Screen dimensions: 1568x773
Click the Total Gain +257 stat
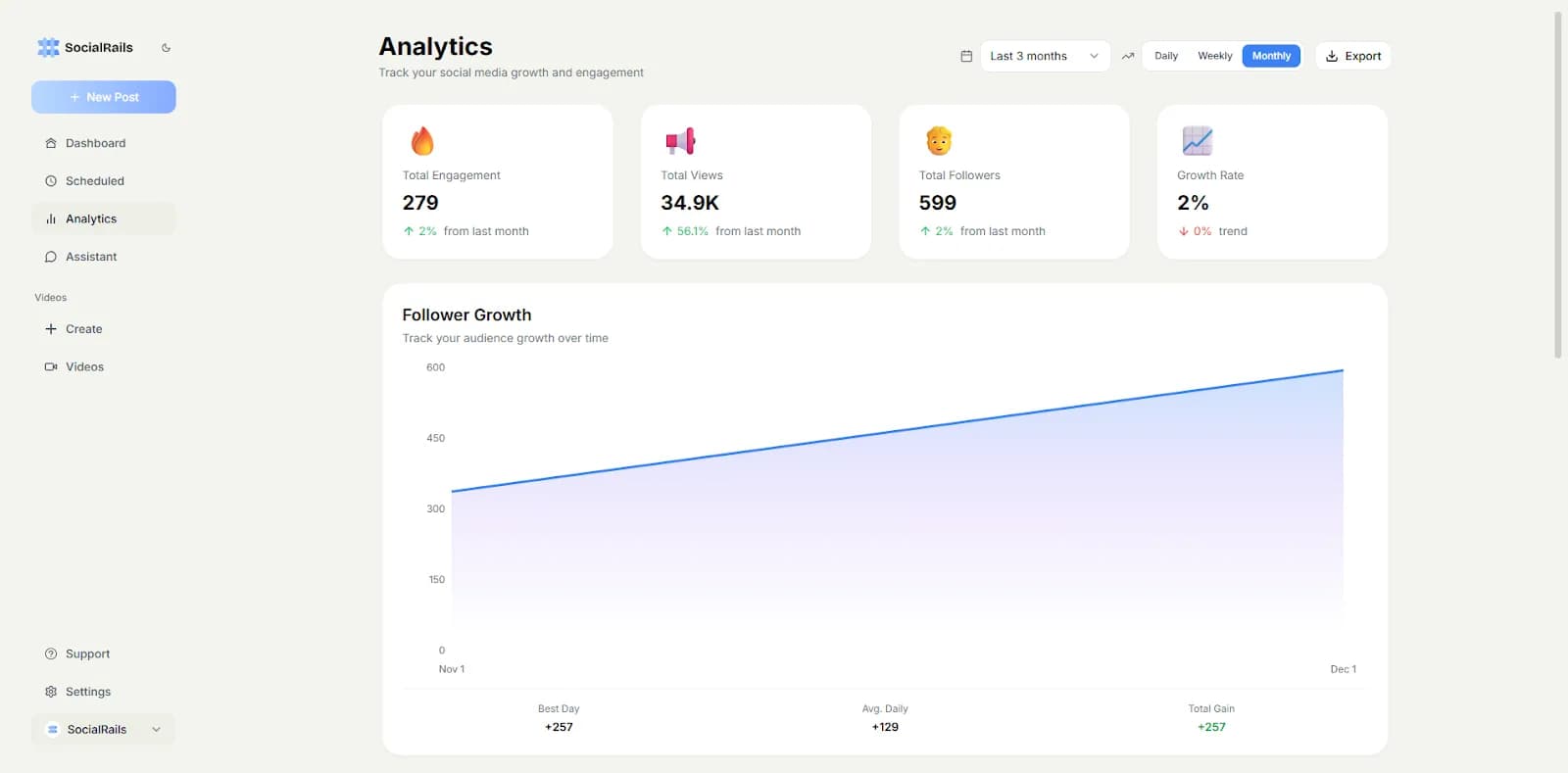[x=1211, y=718]
